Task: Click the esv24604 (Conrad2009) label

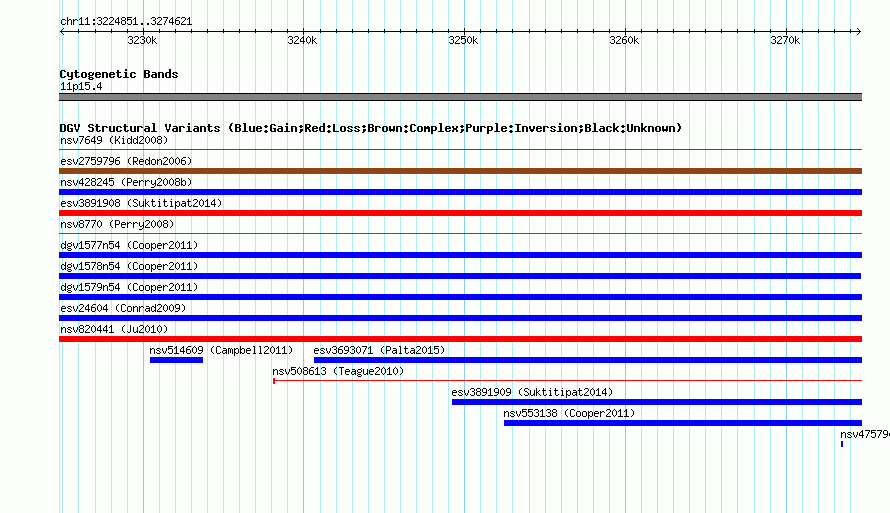Action: (123, 308)
